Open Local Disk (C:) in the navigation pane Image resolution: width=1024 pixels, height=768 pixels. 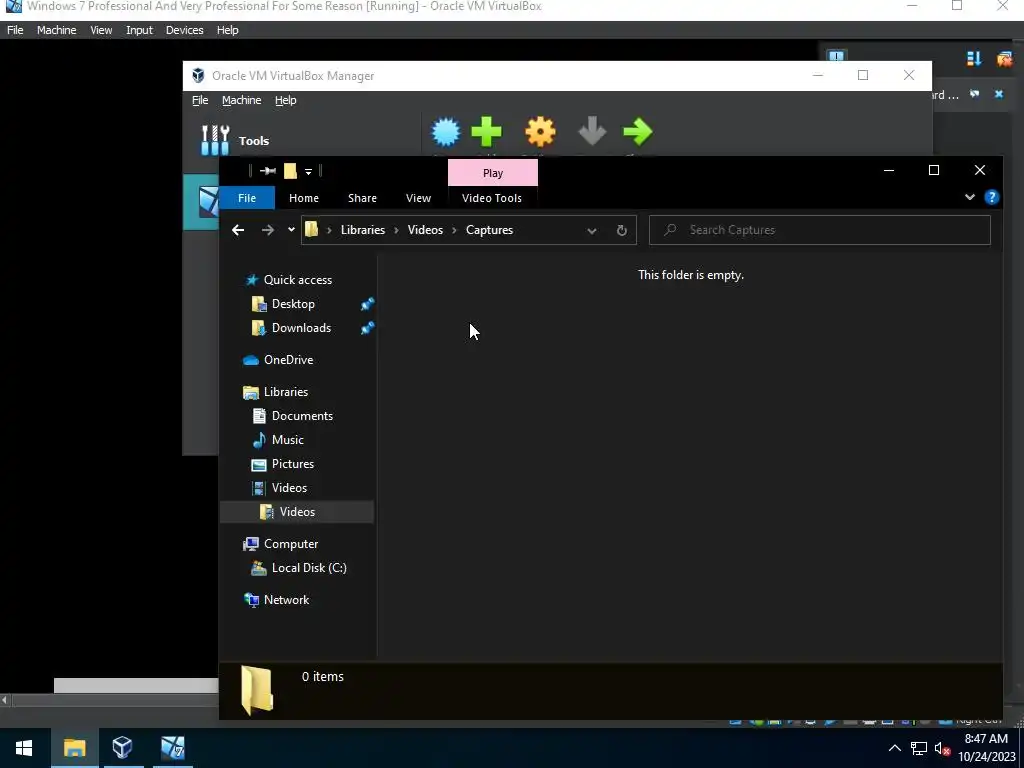(309, 568)
